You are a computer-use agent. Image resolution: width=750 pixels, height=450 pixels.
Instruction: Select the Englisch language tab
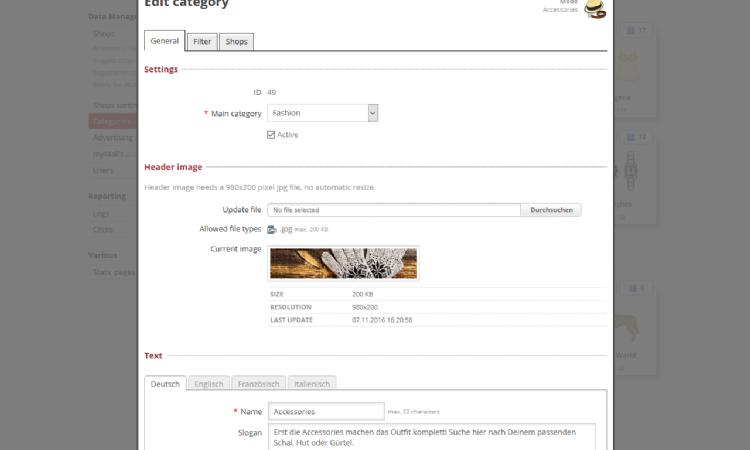coord(209,383)
